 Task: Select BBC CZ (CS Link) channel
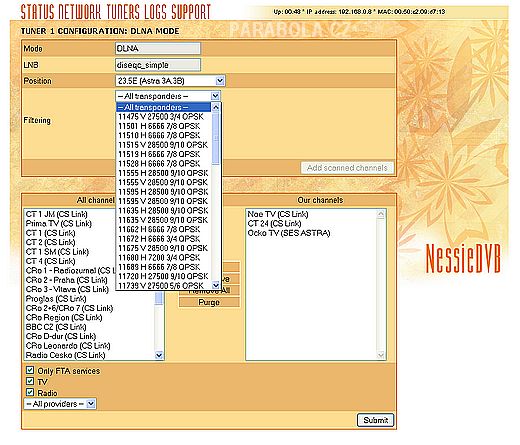(x=56, y=327)
